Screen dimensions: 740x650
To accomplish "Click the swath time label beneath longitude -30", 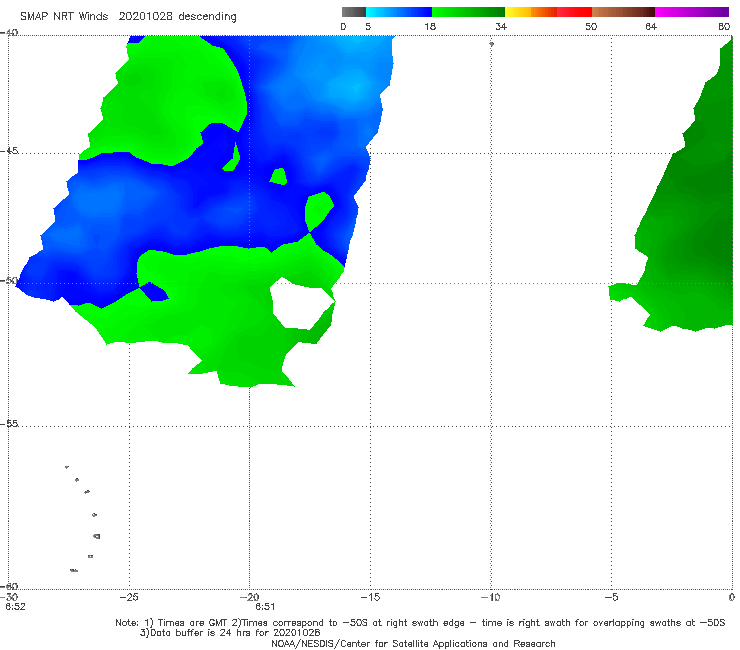I will point(15,607).
